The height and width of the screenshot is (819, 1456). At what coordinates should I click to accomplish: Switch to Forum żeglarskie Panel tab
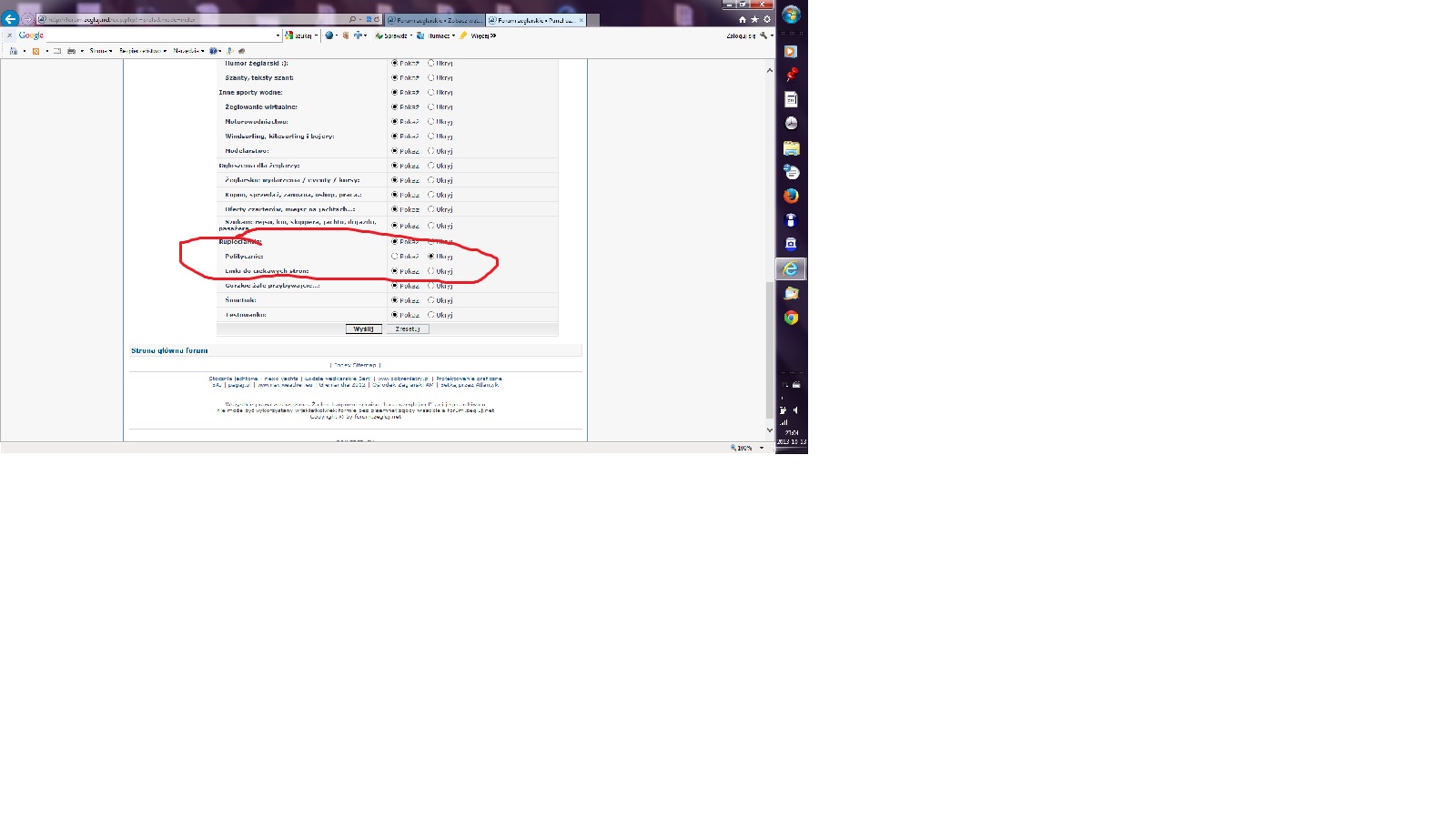[x=536, y=20]
